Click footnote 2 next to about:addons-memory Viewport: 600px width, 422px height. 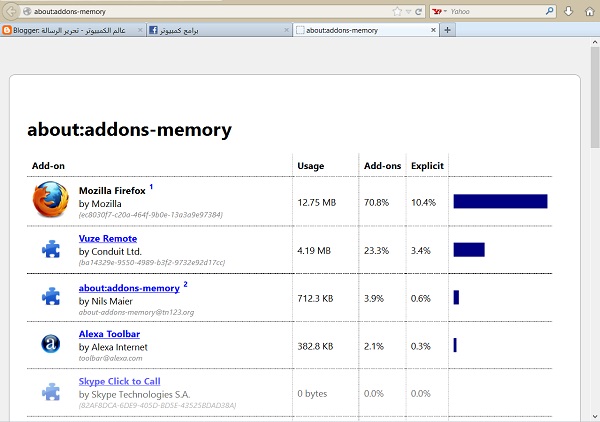pos(186,284)
